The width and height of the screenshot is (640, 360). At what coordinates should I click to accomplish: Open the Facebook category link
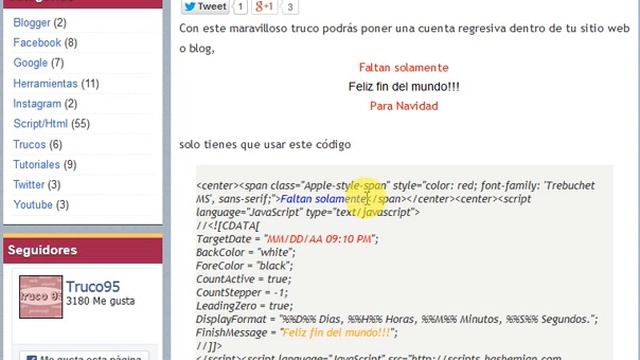pyautogui.click(x=37, y=42)
